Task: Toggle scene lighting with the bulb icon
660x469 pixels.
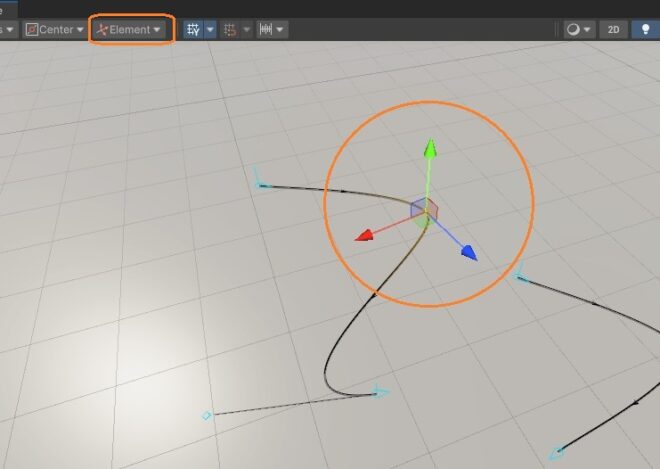Action: coord(645,29)
